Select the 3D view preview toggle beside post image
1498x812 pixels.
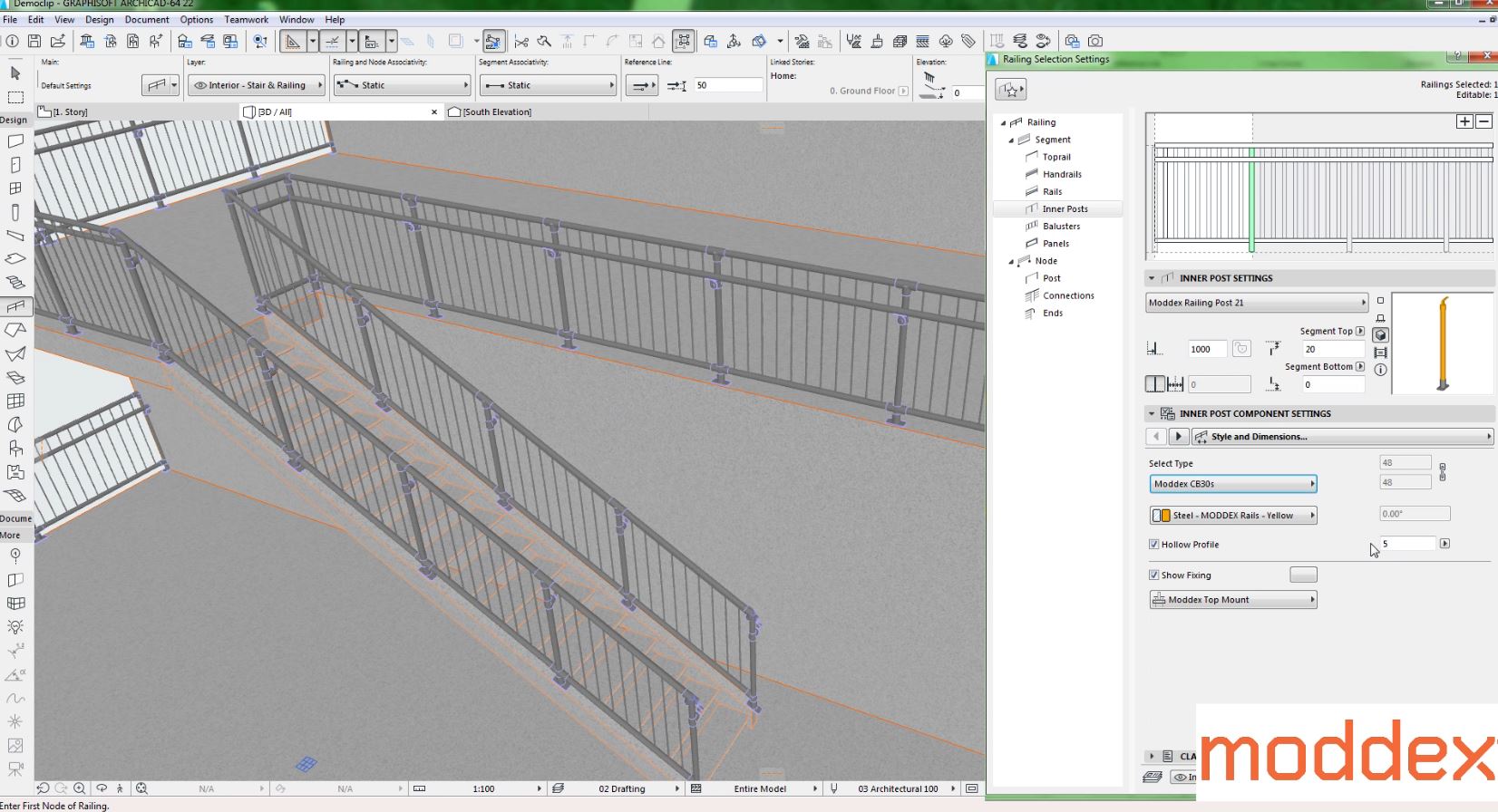tap(1380, 335)
